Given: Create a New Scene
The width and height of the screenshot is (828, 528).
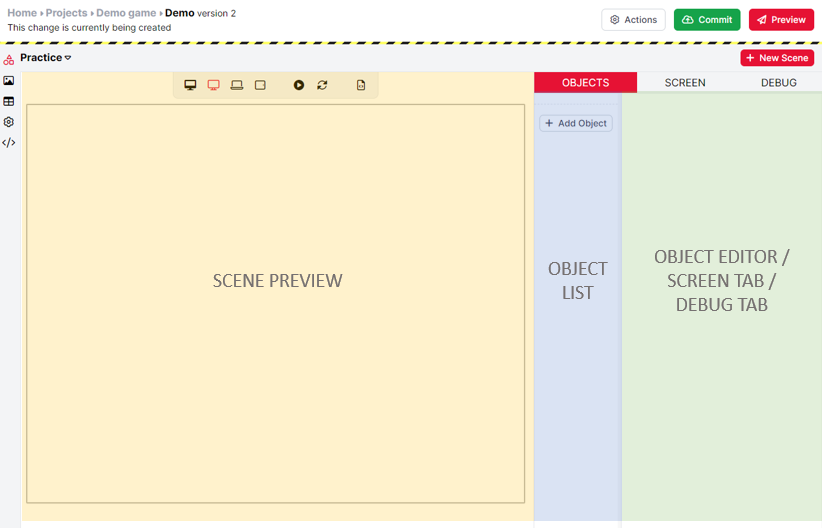Looking at the screenshot, I should (x=777, y=58).
